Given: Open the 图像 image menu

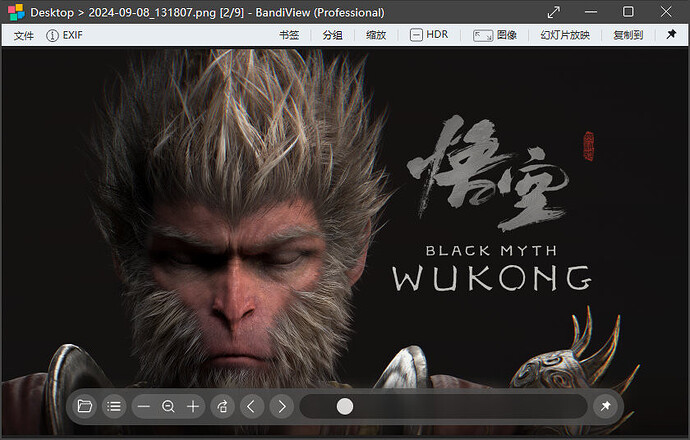Looking at the screenshot, I should (x=495, y=34).
